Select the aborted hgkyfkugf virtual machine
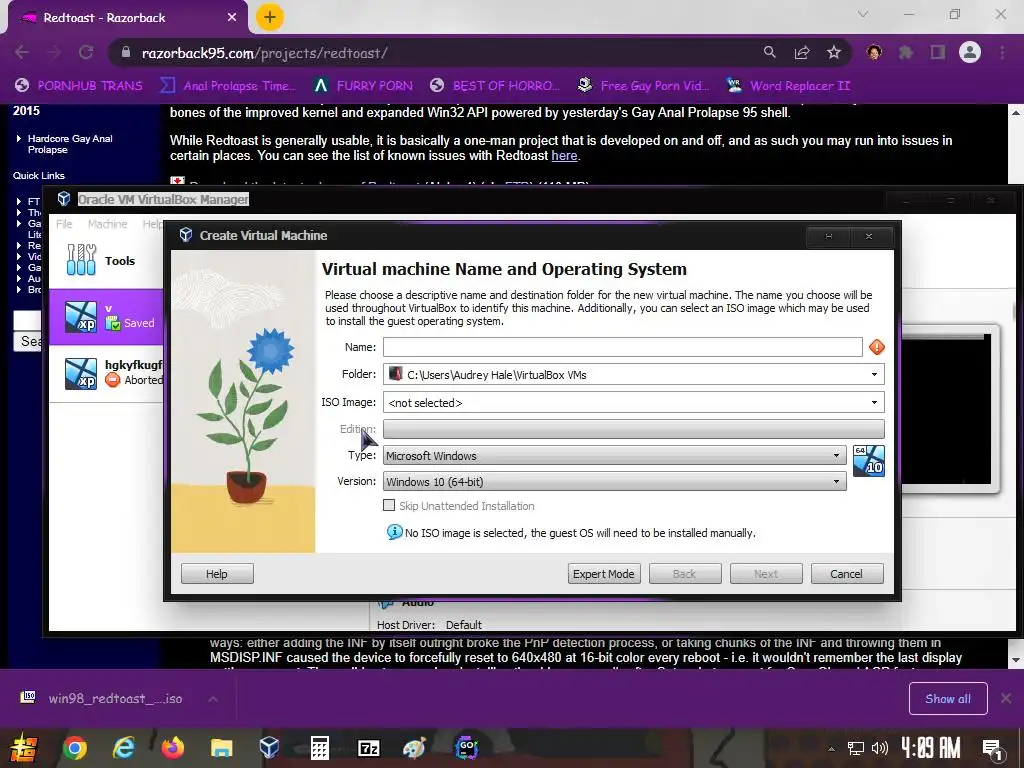 [106, 373]
